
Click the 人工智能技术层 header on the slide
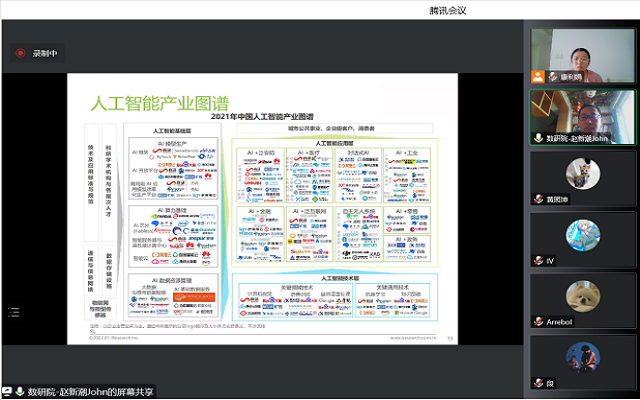[340, 278]
